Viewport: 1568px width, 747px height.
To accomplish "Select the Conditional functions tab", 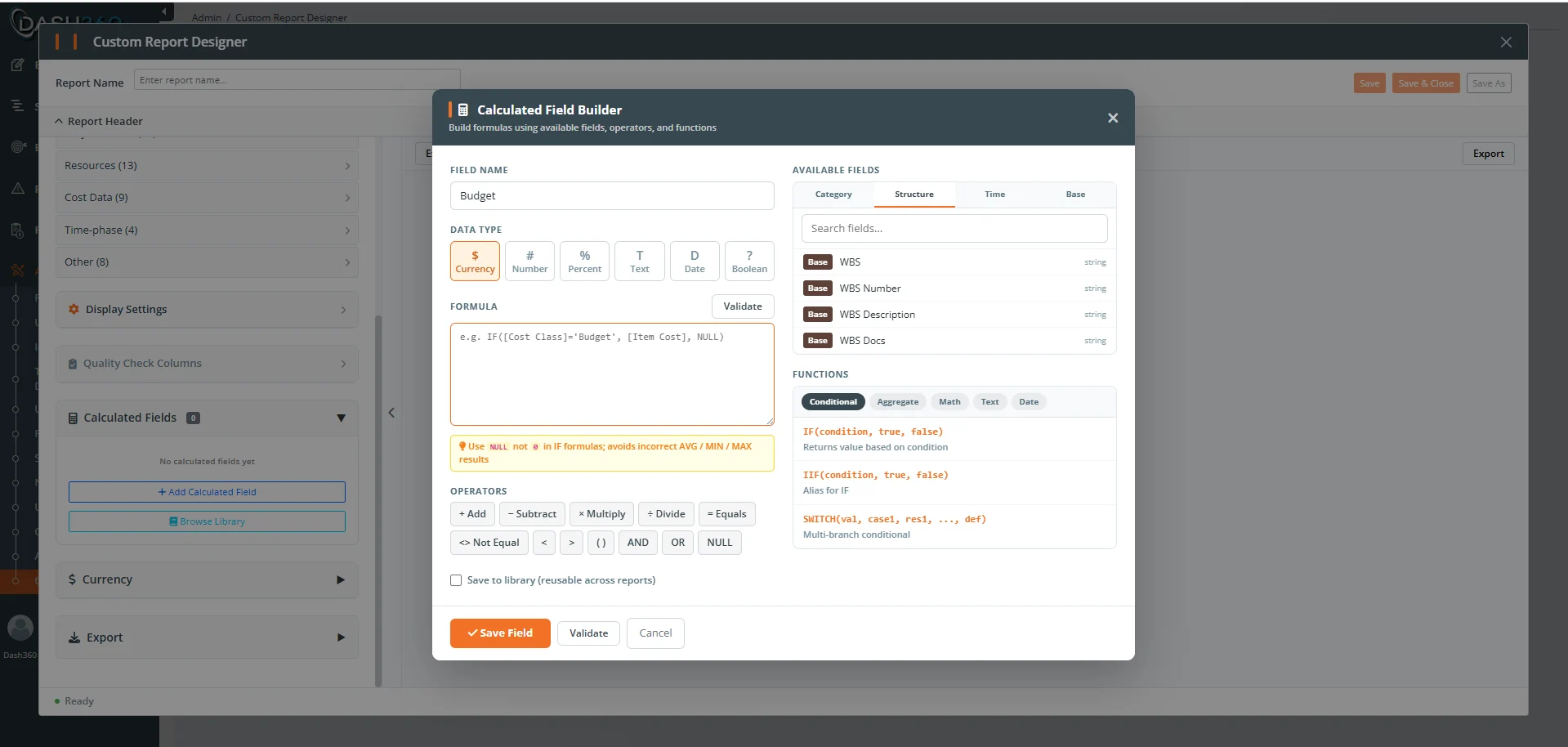I will [833, 402].
